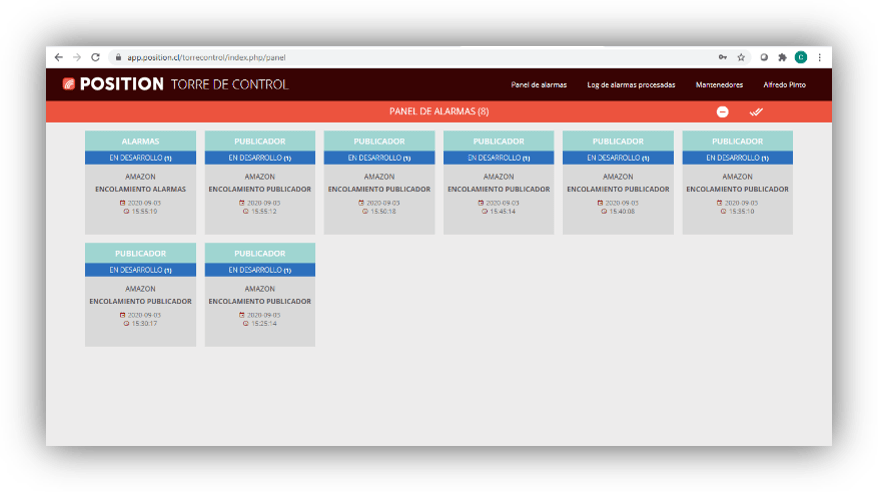
Task: Click EN DESARROLLO bar on the ALARMAS card
Action: pyautogui.click(x=140, y=157)
